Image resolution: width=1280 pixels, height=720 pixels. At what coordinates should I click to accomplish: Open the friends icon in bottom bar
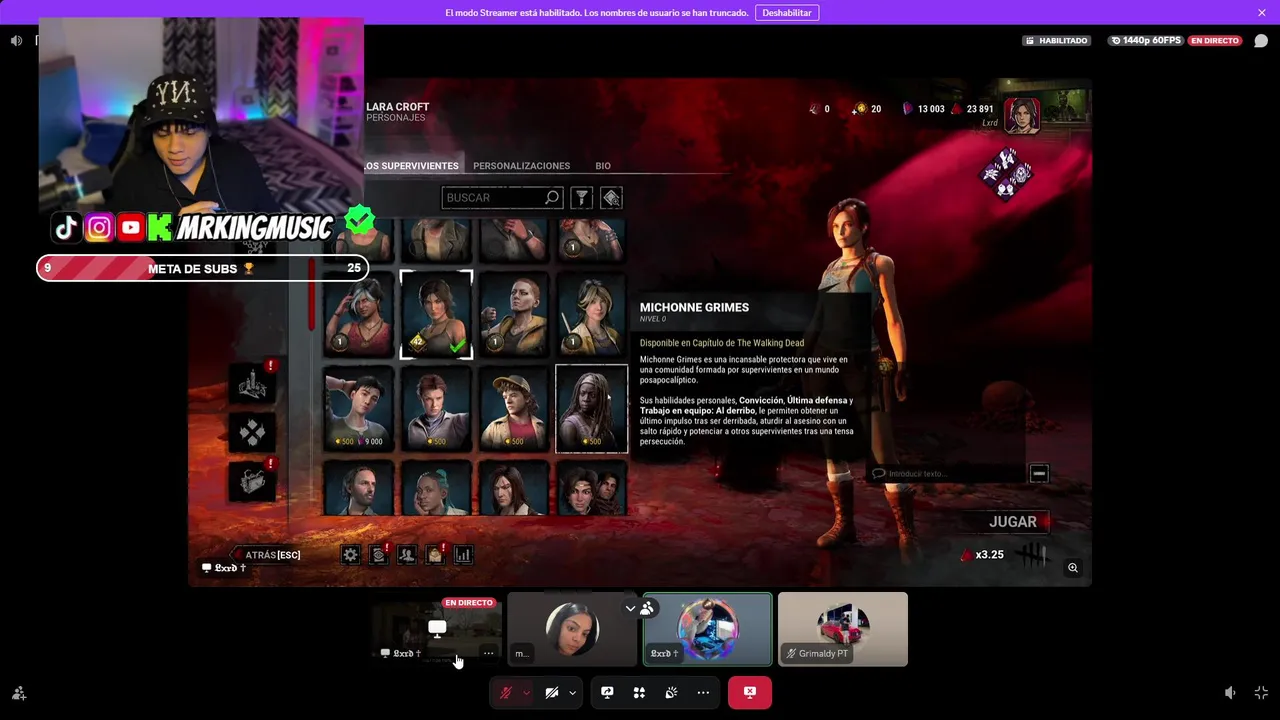(407, 555)
